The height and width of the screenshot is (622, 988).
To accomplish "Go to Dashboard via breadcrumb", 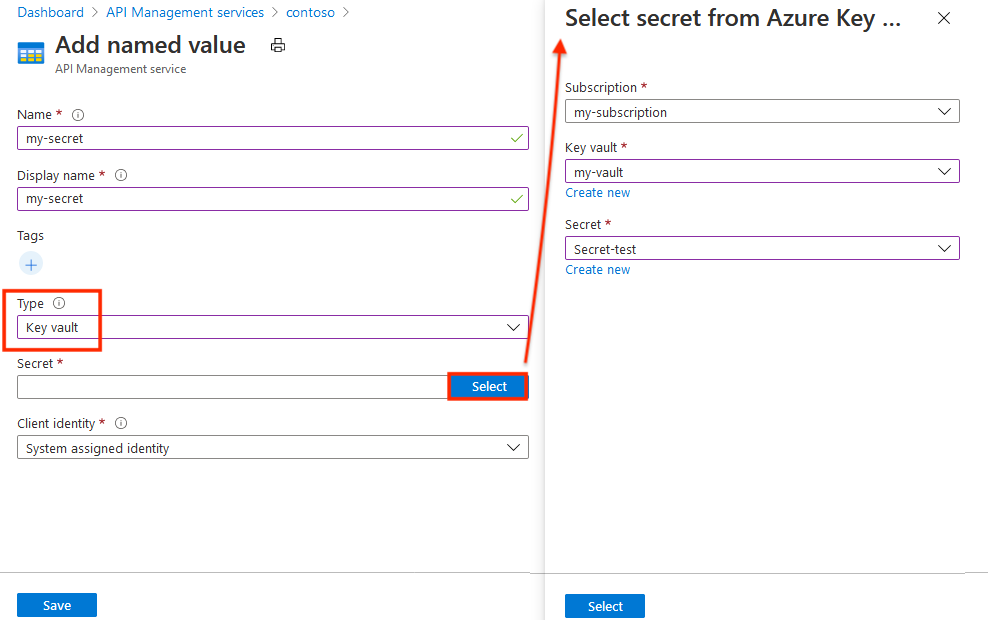I will coord(50,12).
